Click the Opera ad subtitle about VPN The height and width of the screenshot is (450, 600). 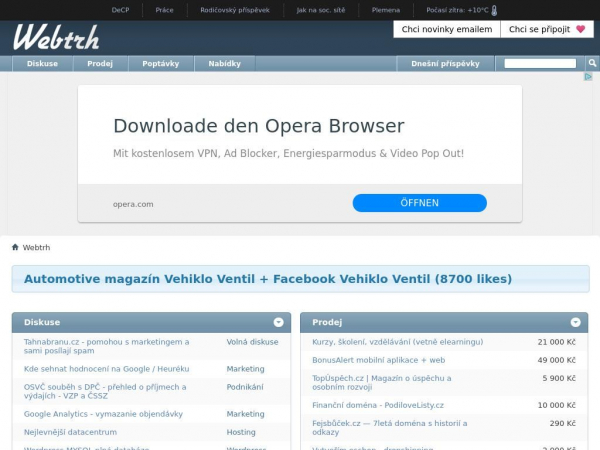click(289, 153)
